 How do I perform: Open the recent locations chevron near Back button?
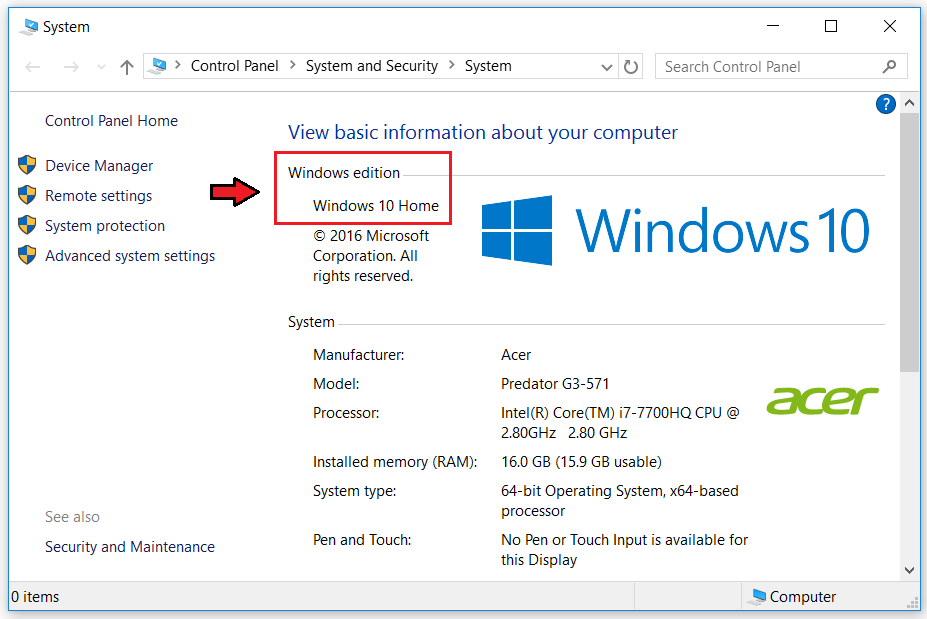[x=101, y=66]
